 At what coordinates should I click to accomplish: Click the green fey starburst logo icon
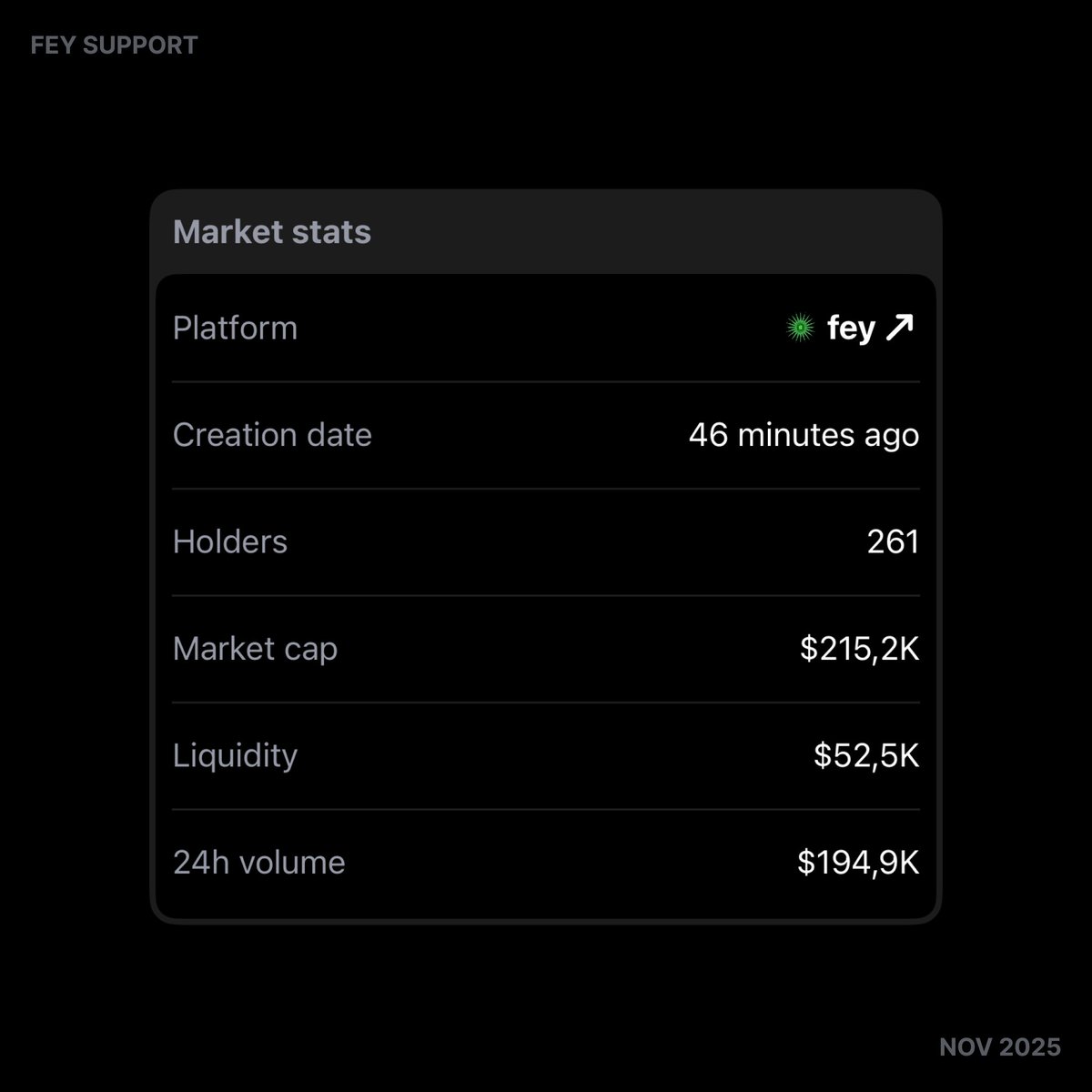[800, 328]
